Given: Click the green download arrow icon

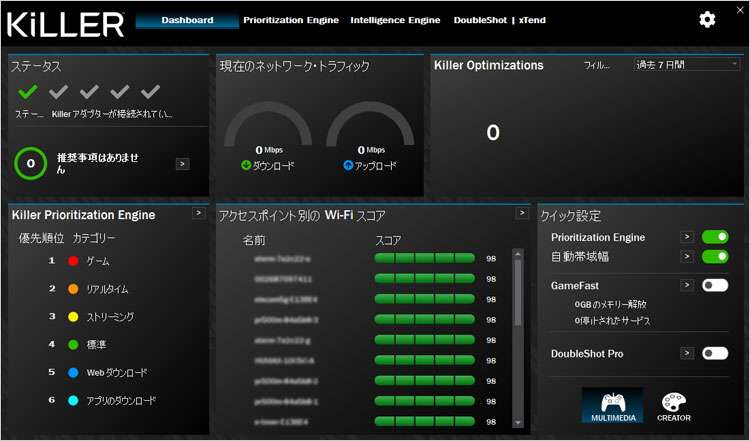Looking at the screenshot, I should 246,165.
